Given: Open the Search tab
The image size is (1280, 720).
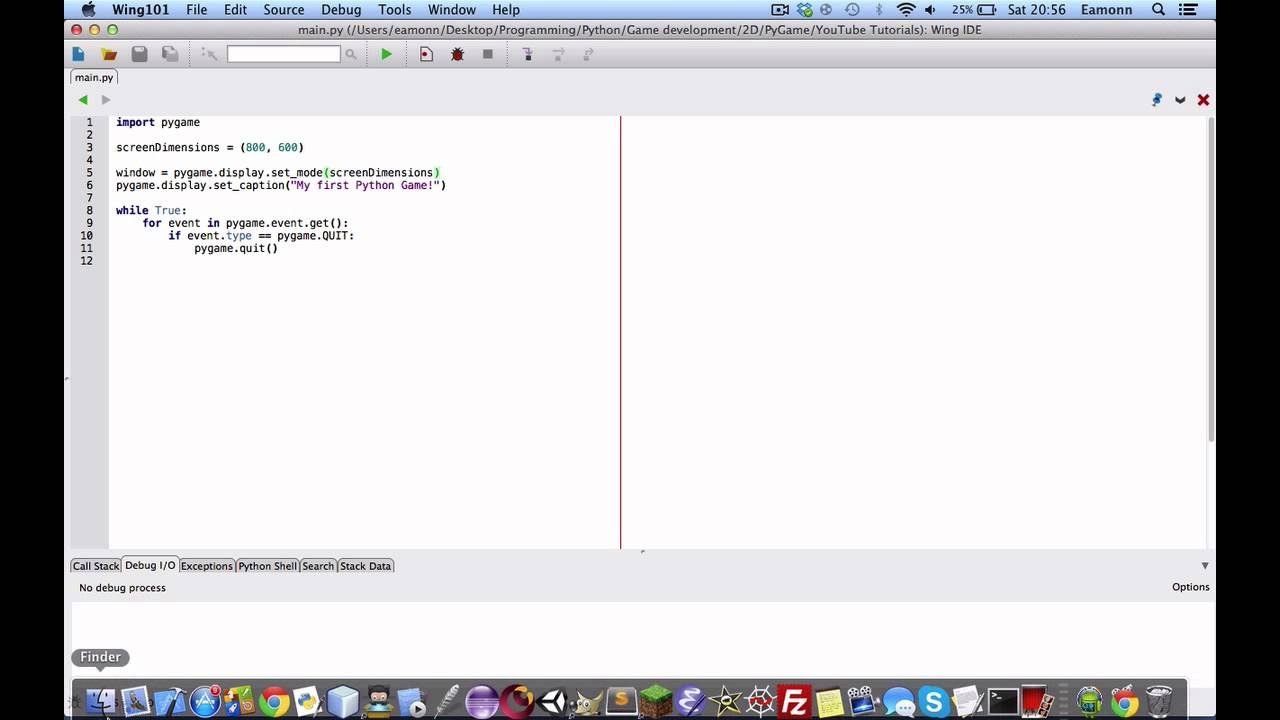Looking at the screenshot, I should pos(318,566).
